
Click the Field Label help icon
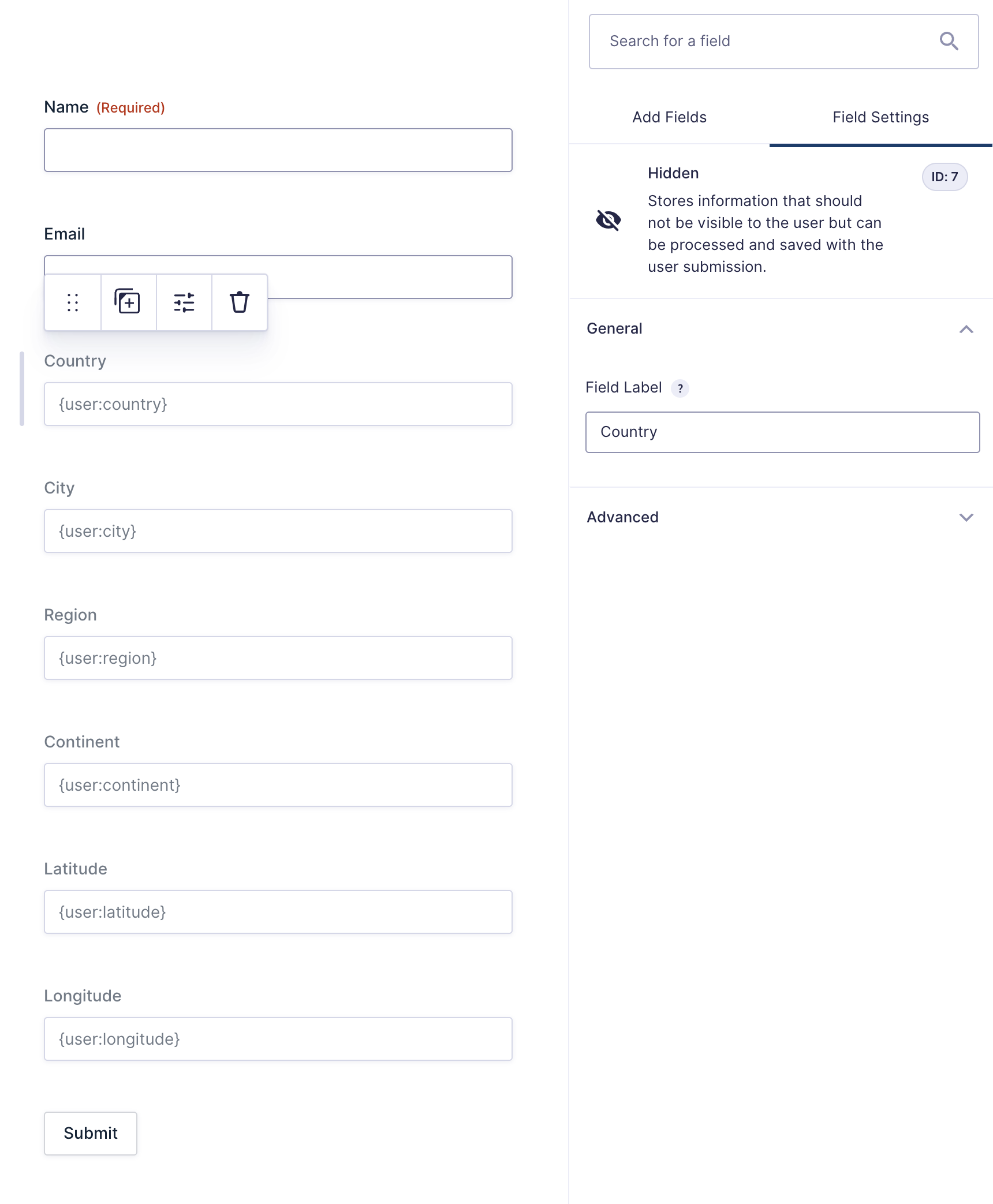(x=681, y=388)
